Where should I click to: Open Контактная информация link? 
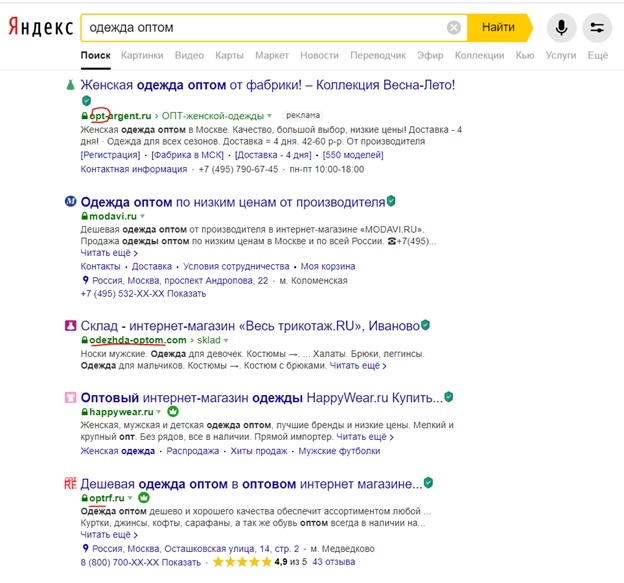coord(134,169)
